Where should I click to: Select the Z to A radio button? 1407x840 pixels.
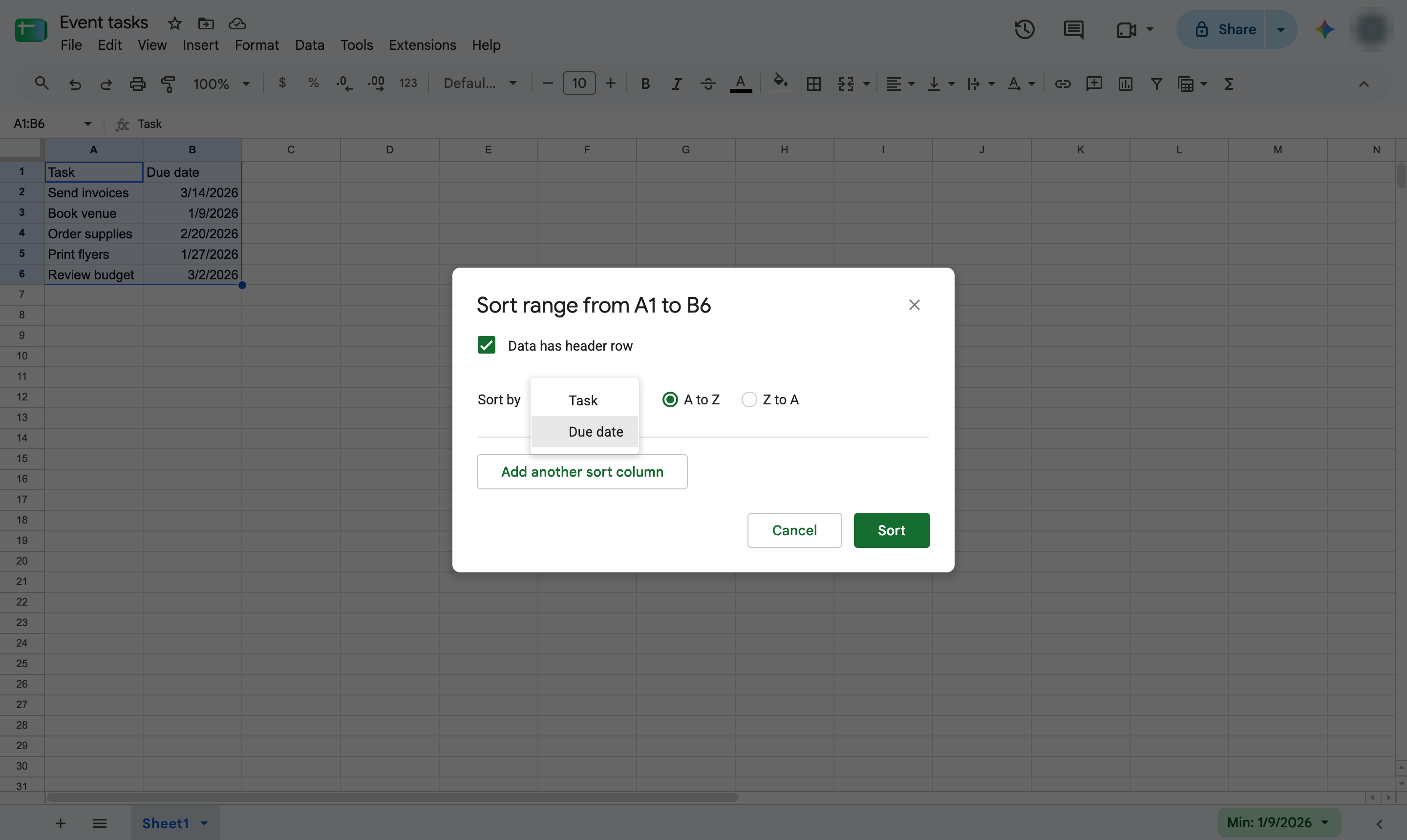(749, 399)
